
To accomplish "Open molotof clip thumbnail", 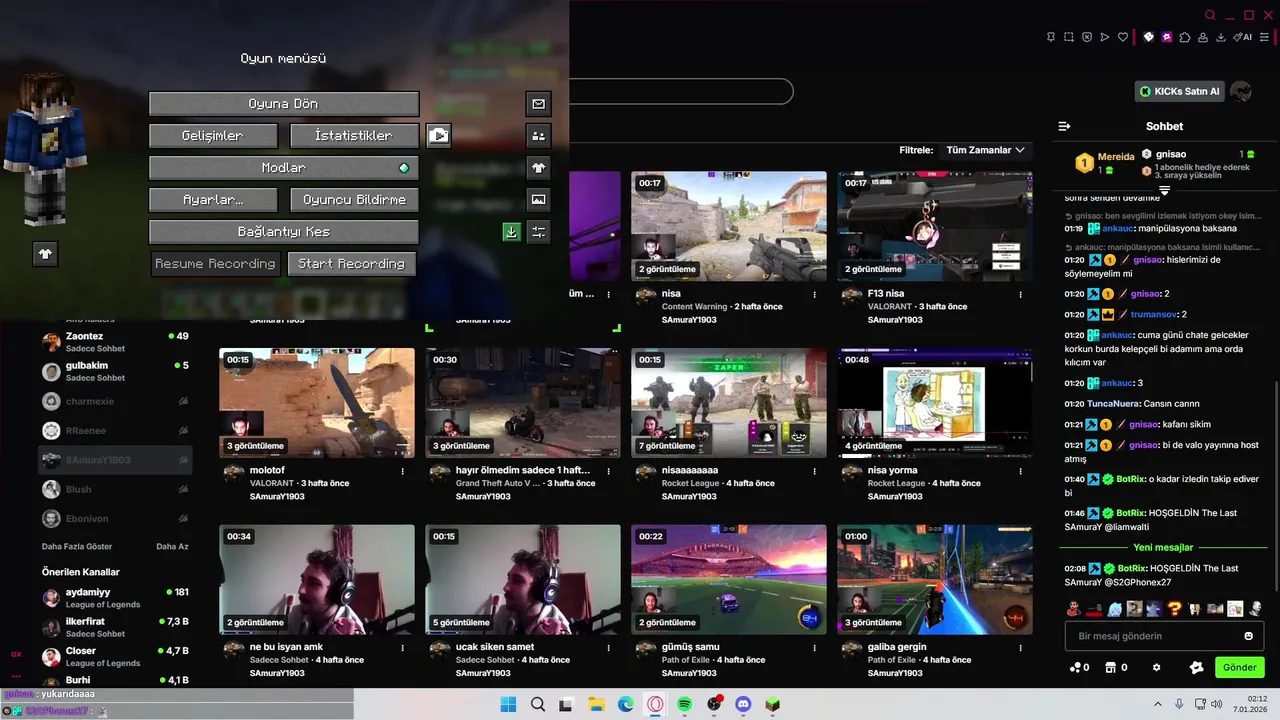I will tap(317, 403).
